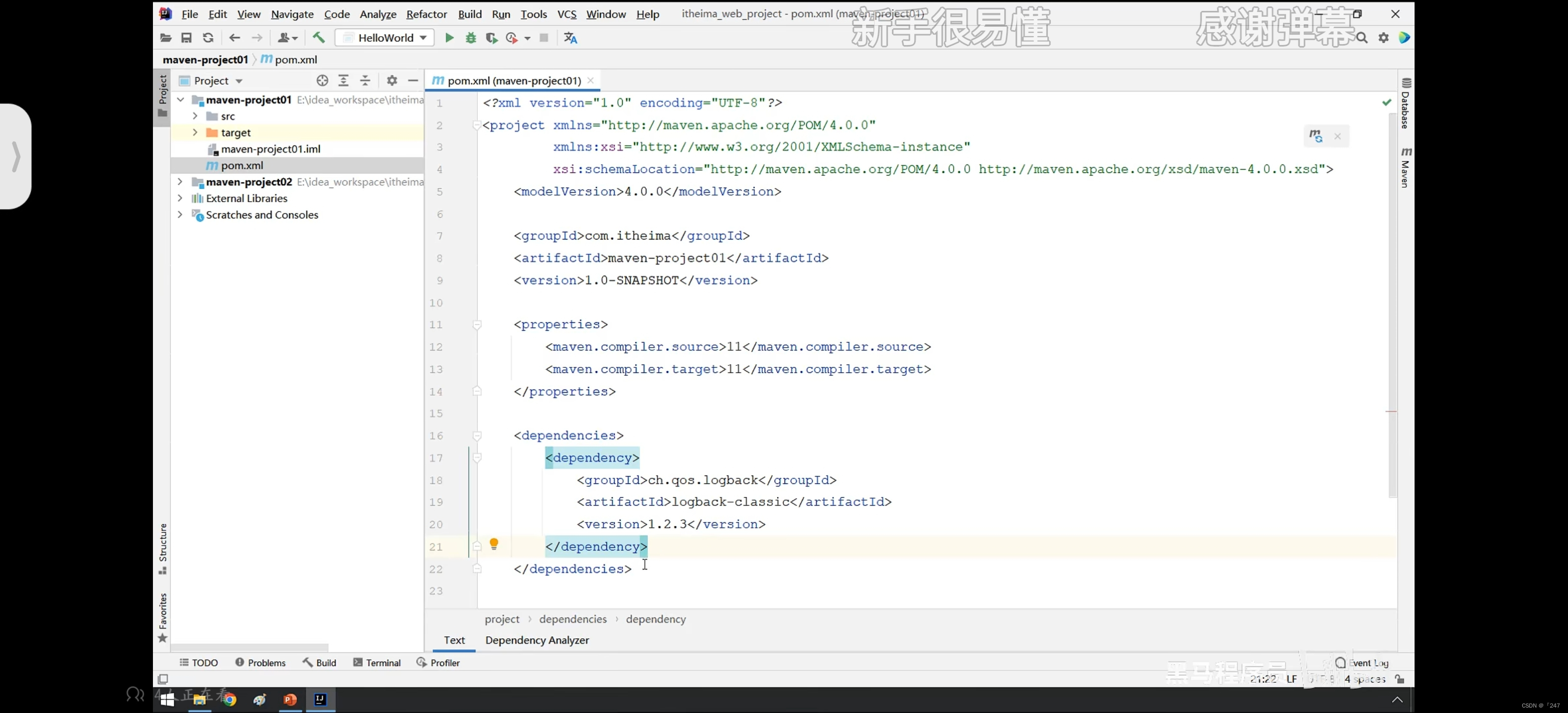Click the yellow intention lightbulb on line 21

point(494,544)
